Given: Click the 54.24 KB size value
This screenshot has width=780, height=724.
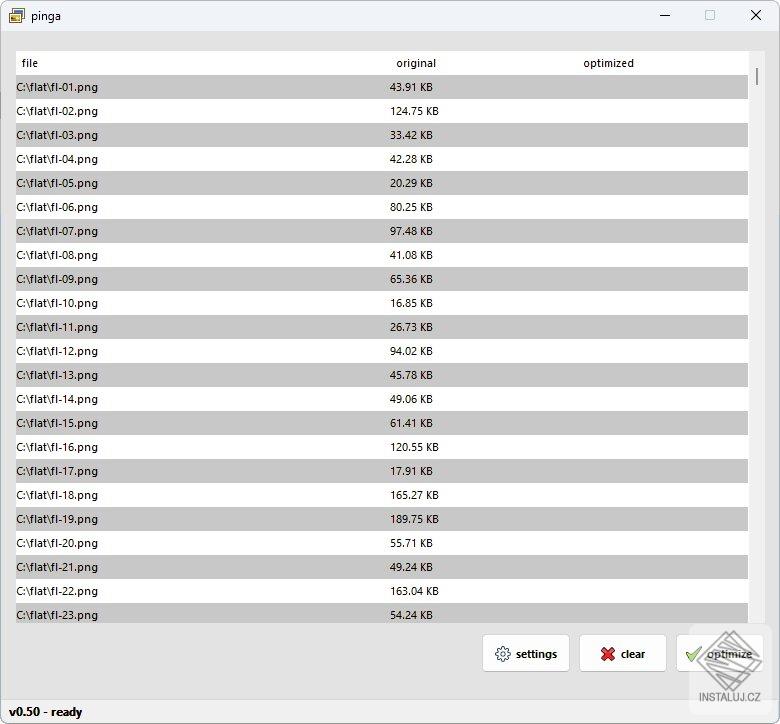Looking at the screenshot, I should pyautogui.click(x=411, y=615).
